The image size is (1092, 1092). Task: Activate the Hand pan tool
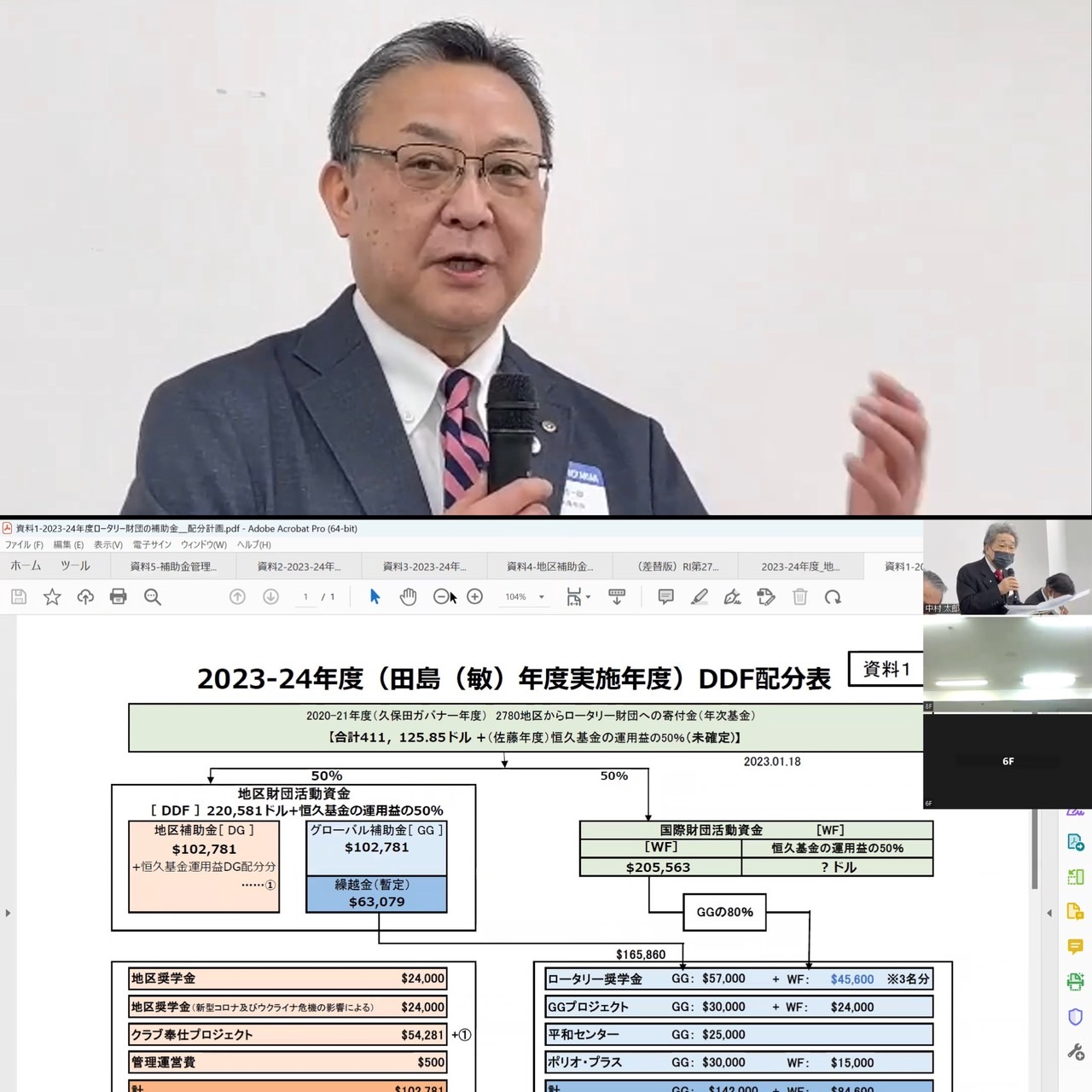click(408, 597)
